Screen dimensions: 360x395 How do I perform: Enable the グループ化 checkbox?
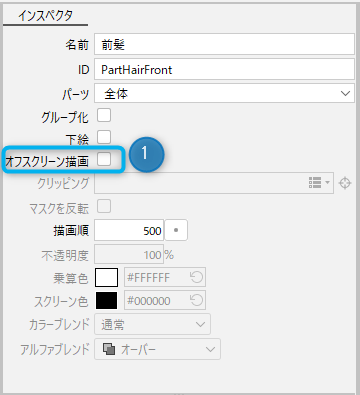(104, 115)
